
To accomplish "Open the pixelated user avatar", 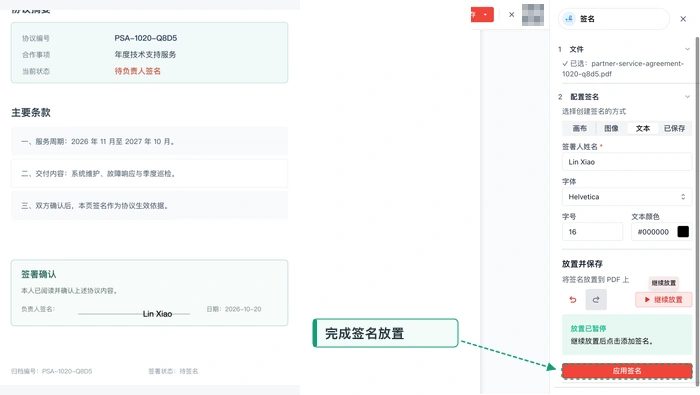I will (533, 15).
